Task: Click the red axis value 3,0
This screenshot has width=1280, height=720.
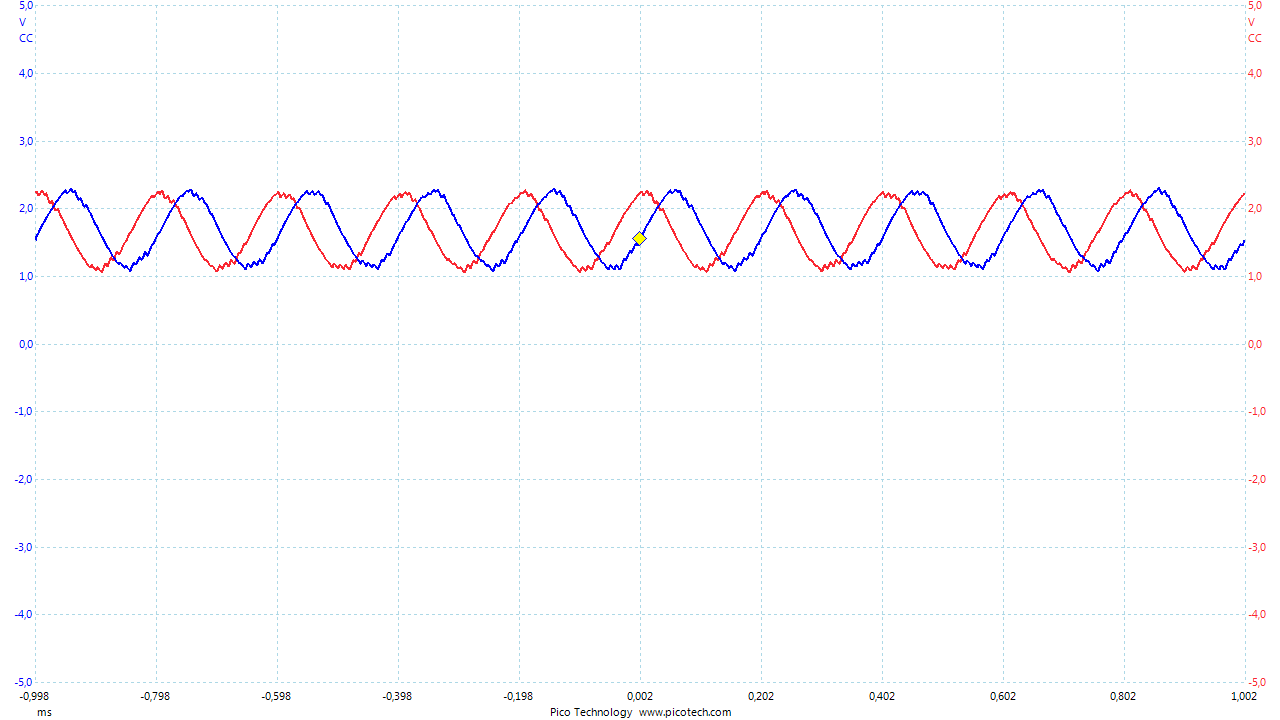Action: 1254,141
